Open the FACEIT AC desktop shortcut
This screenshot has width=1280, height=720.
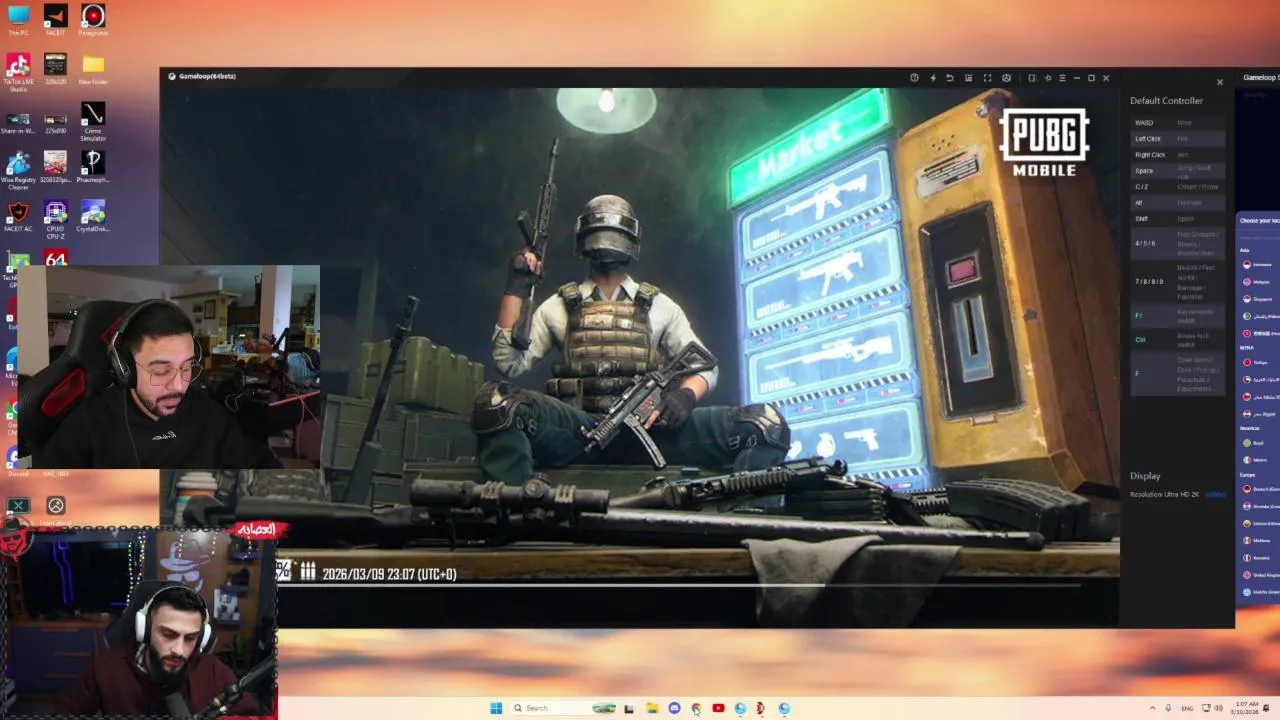(18, 216)
